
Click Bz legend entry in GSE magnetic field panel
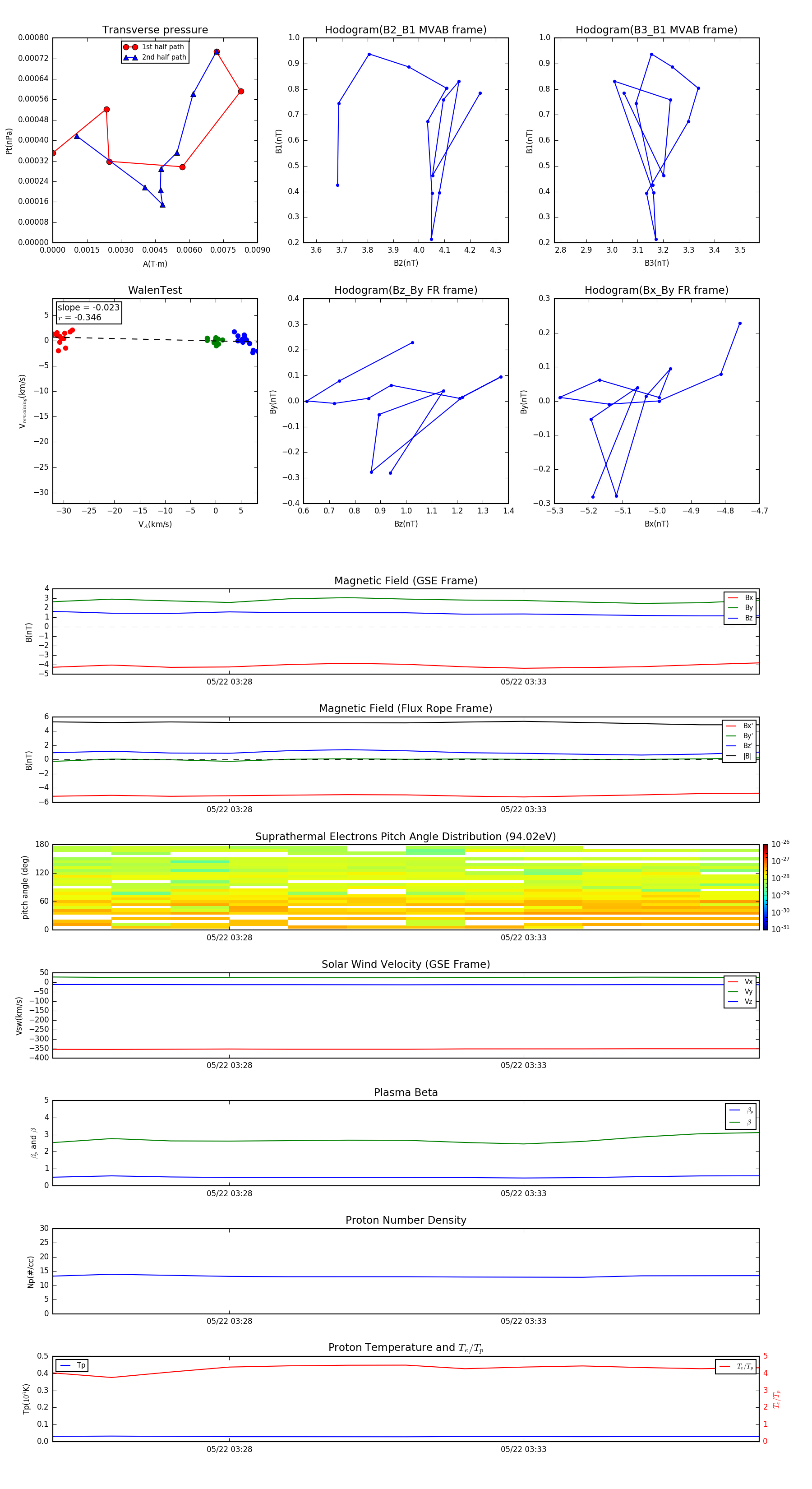coord(740,618)
